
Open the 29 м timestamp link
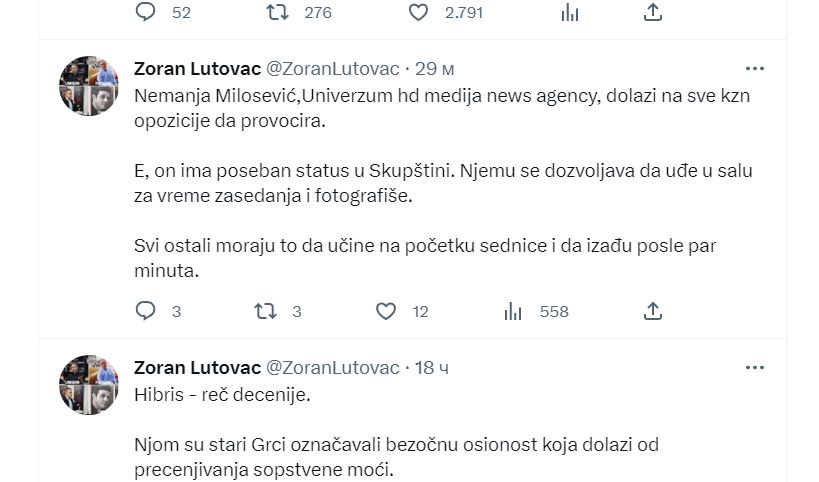coord(434,68)
